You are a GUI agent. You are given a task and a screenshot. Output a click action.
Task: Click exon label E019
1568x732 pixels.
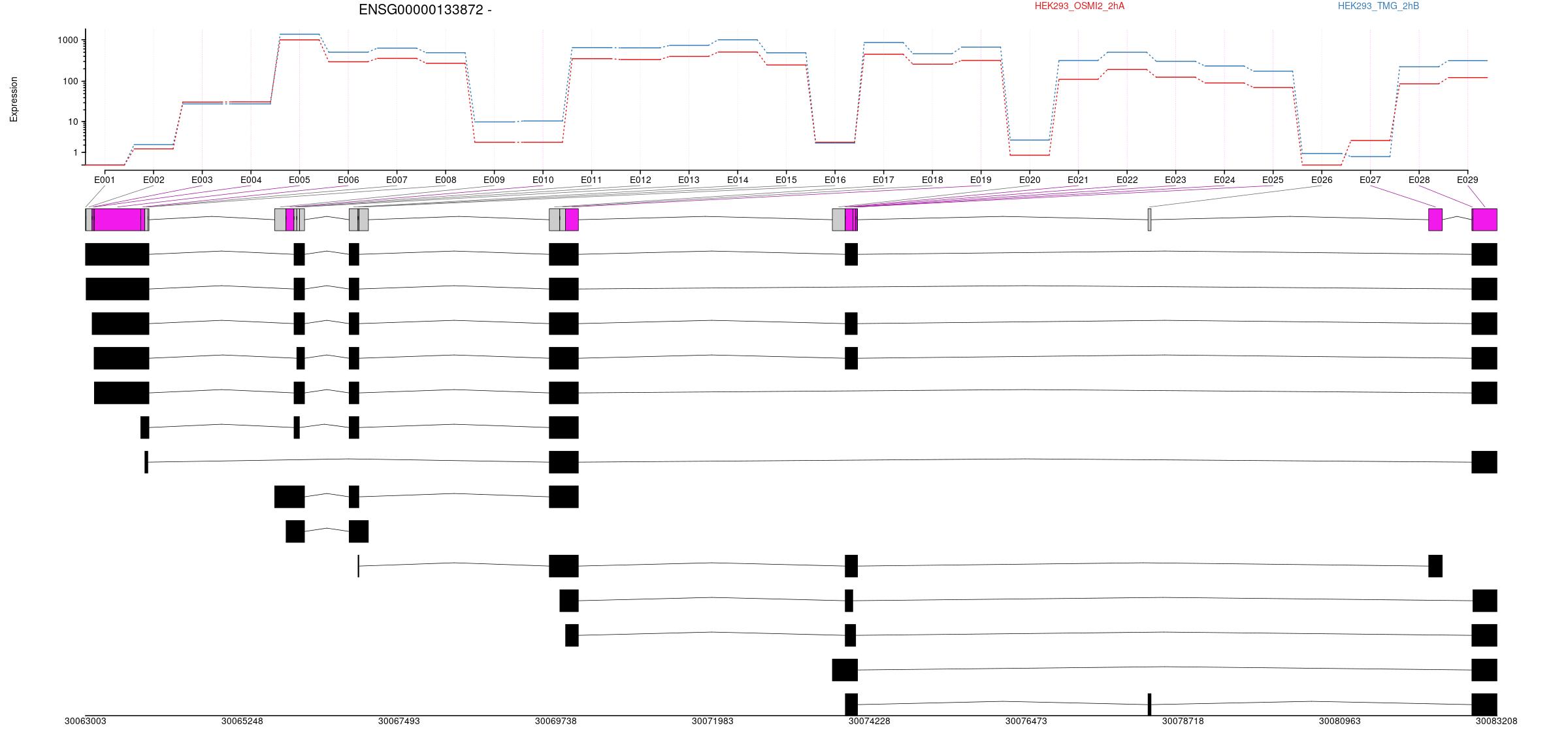981,180
